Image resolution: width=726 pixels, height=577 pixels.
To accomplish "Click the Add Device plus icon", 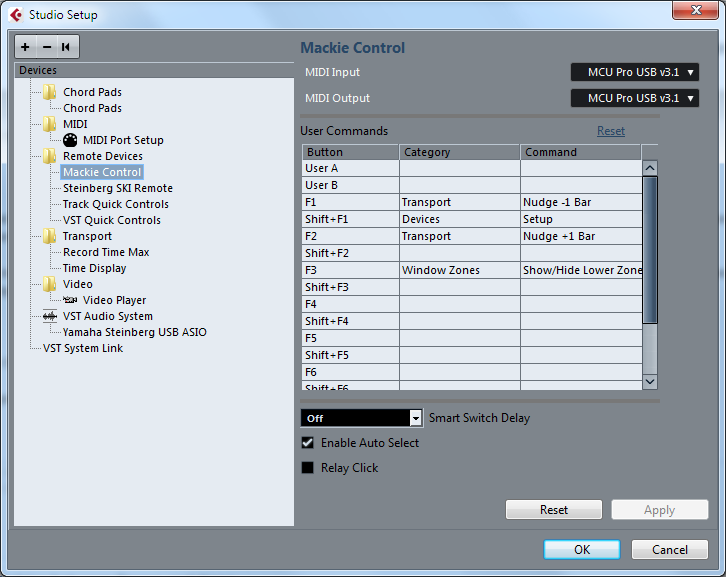I will tap(25, 47).
